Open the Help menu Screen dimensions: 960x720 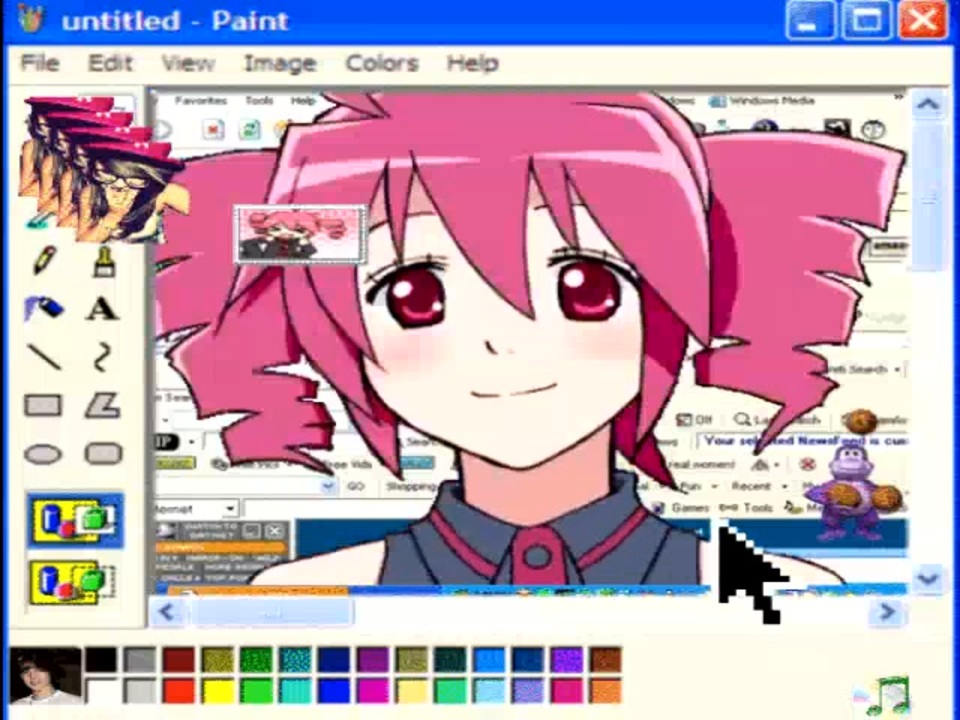pyautogui.click(x=473, y=62)
